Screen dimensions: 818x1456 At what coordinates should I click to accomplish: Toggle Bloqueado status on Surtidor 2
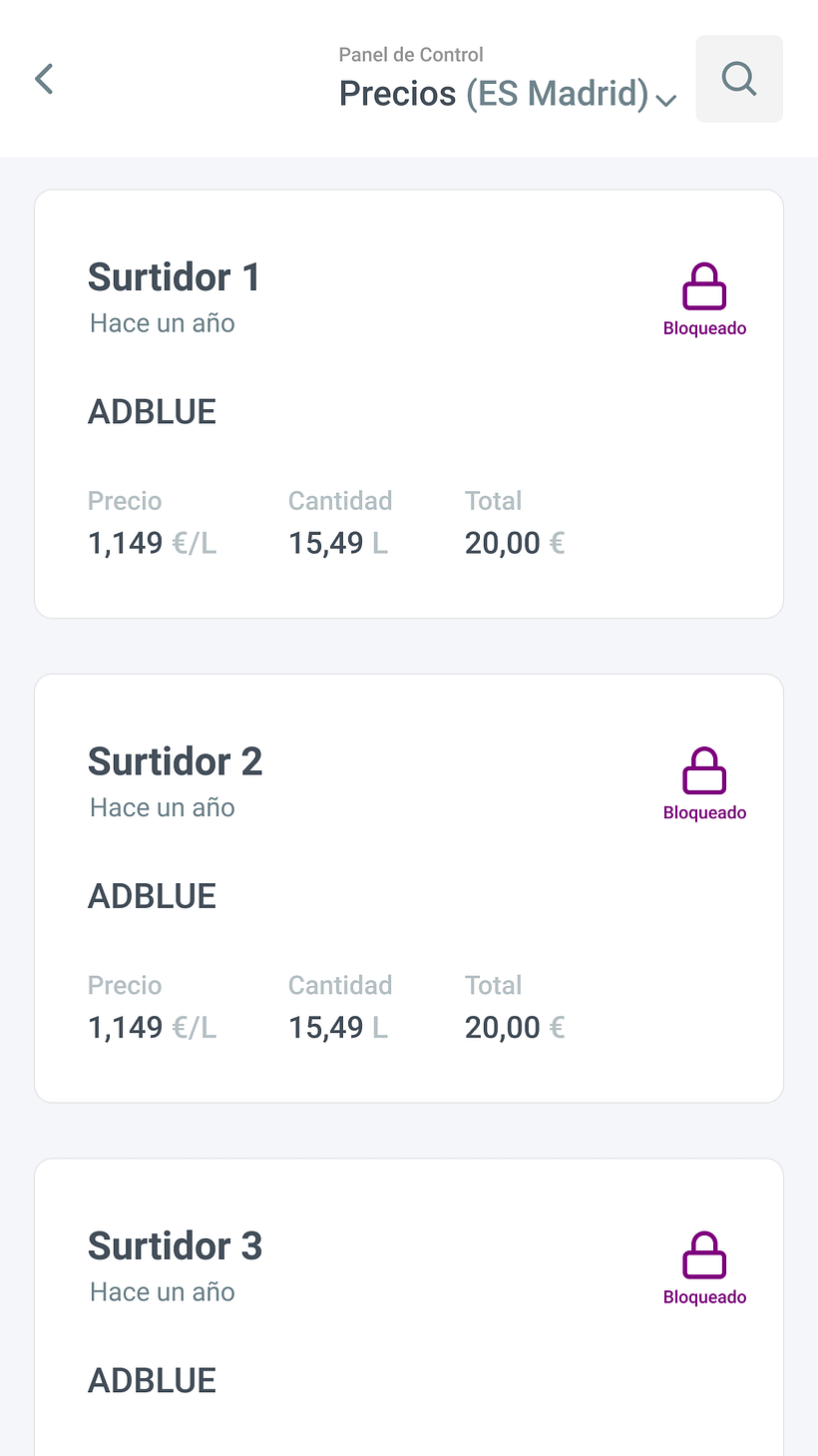704,812
